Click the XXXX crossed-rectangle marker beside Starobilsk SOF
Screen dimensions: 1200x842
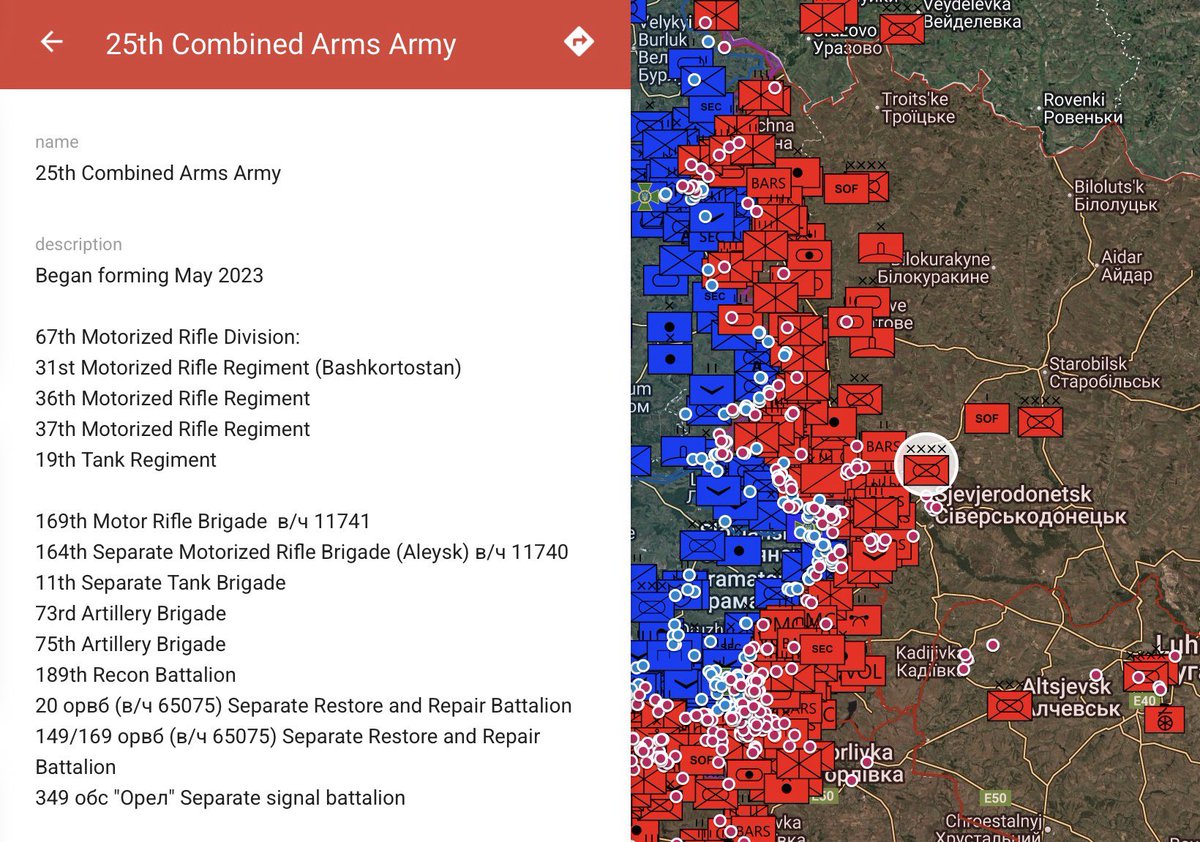1040,421
